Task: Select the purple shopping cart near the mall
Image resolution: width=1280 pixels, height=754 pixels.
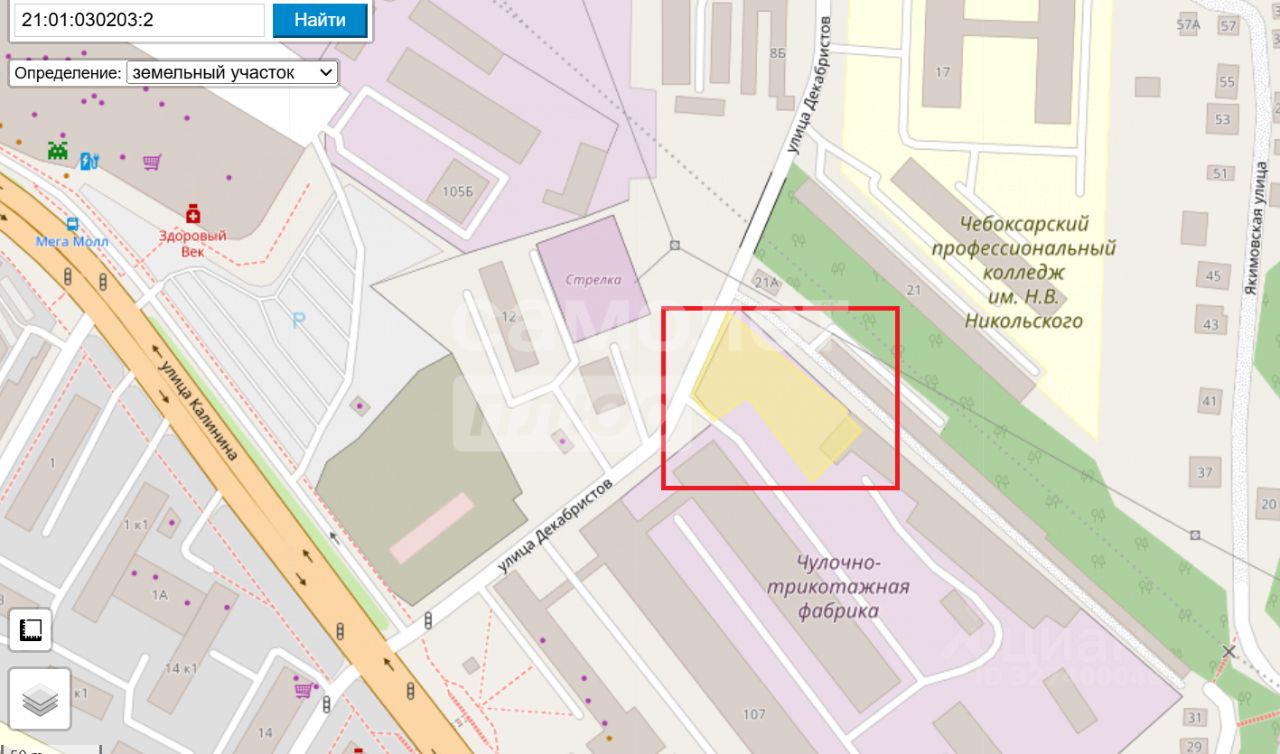Action: tap(151, 161)
